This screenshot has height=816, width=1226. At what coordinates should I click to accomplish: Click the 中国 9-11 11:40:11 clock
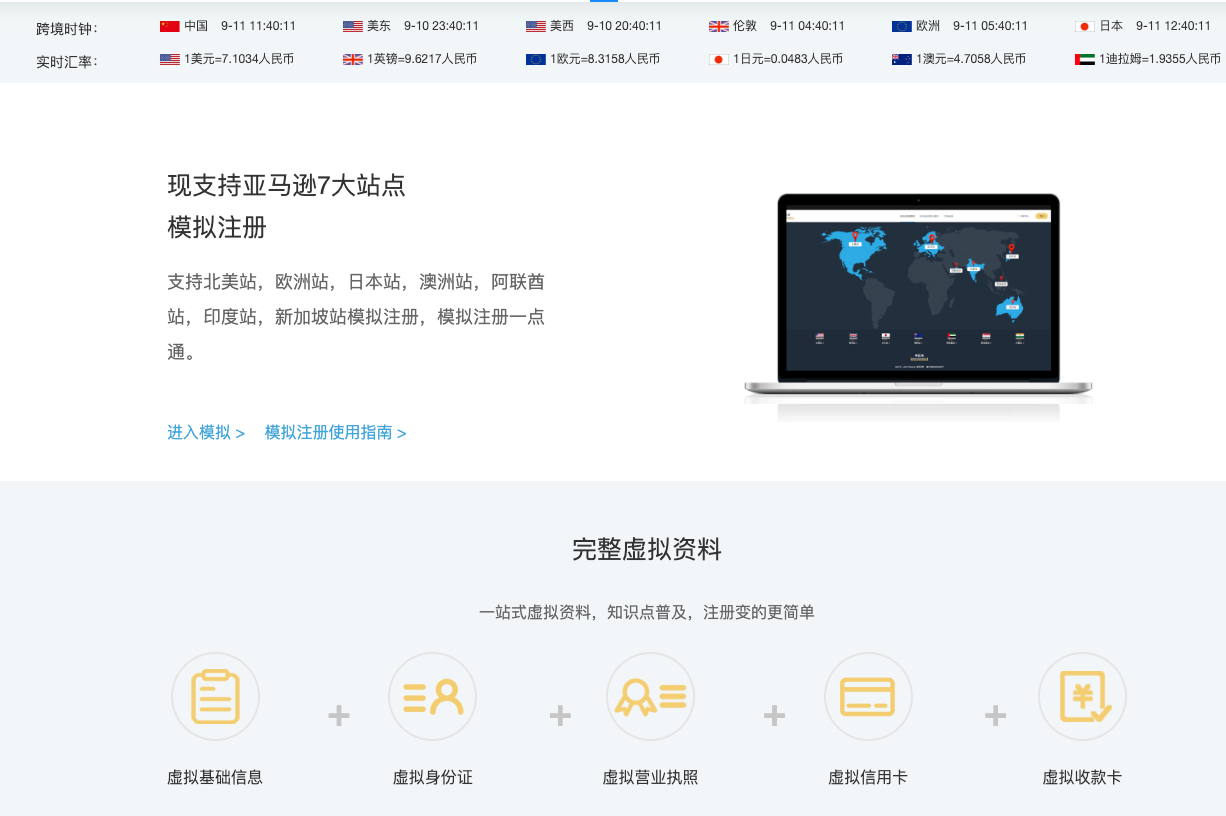(240, 26)
